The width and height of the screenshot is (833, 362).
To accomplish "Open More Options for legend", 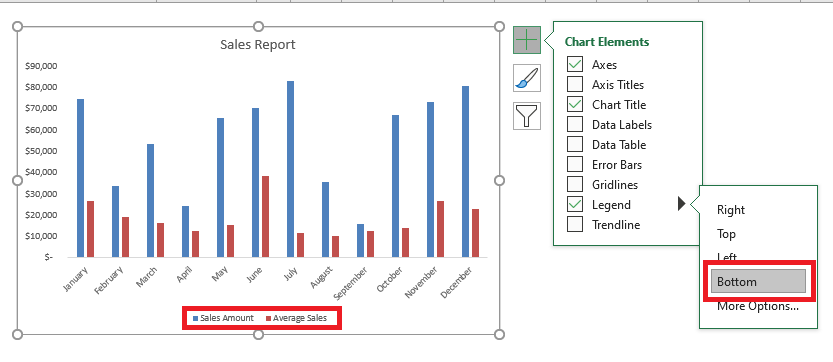I will point(758,307).
